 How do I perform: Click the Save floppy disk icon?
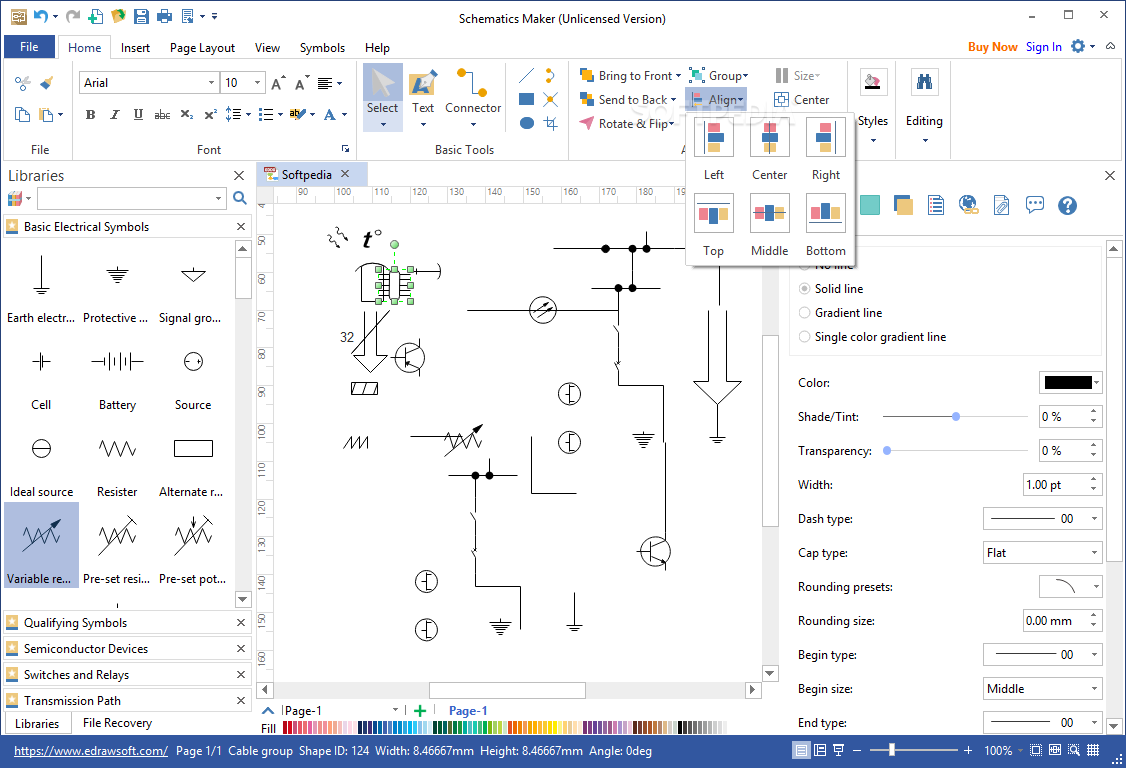tap(141, 15)
